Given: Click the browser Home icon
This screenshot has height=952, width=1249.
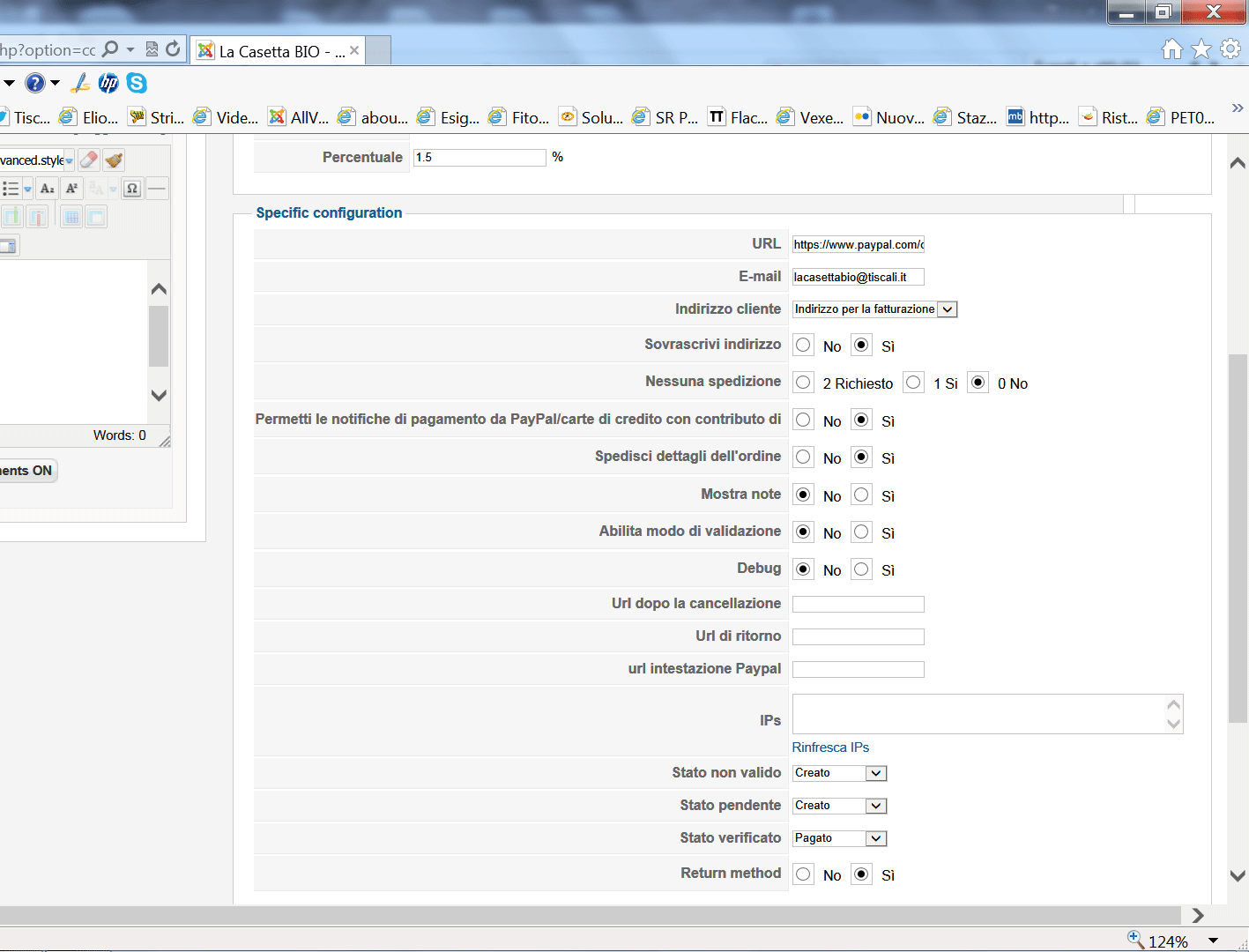Looking at the screenshot, I should 1171,49.
